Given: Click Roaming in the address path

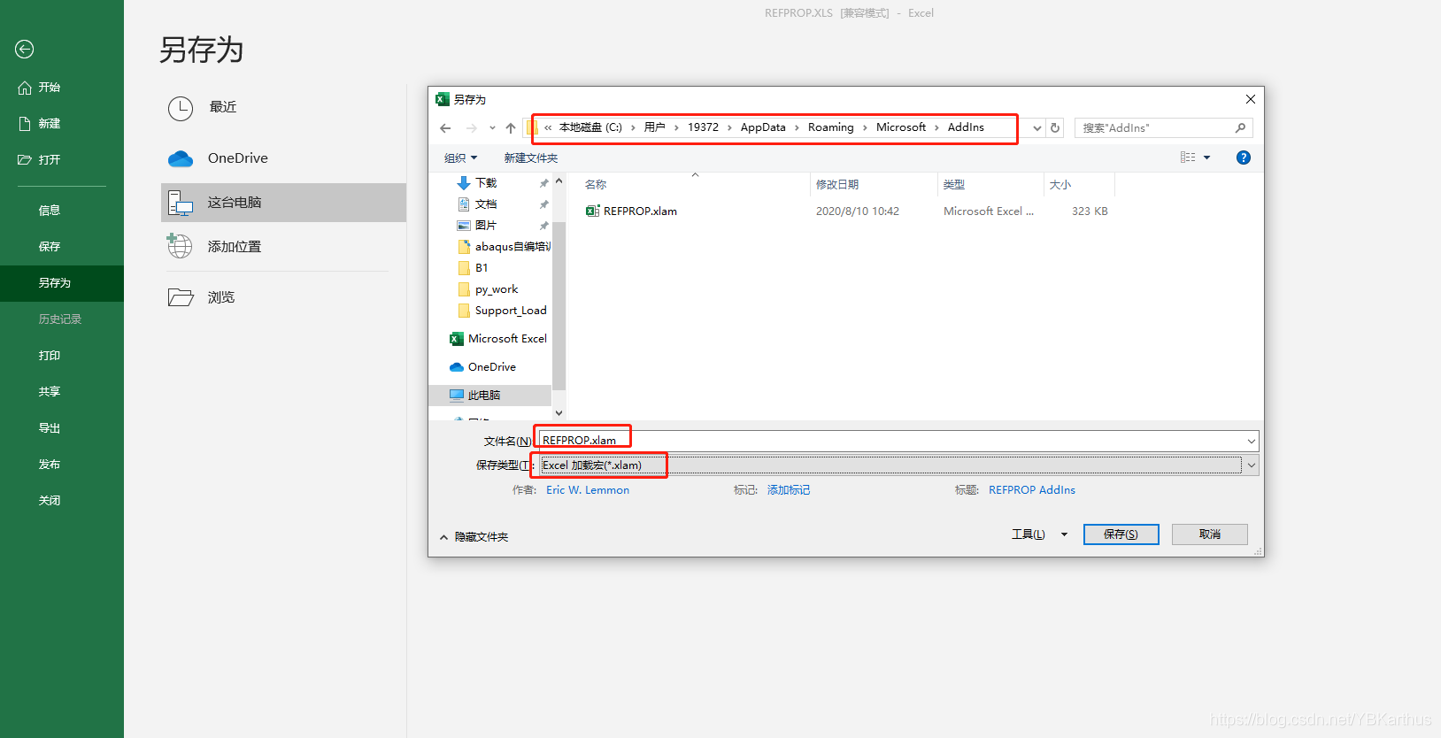Looking at the screenshot, I should click(x=831, y=127).
